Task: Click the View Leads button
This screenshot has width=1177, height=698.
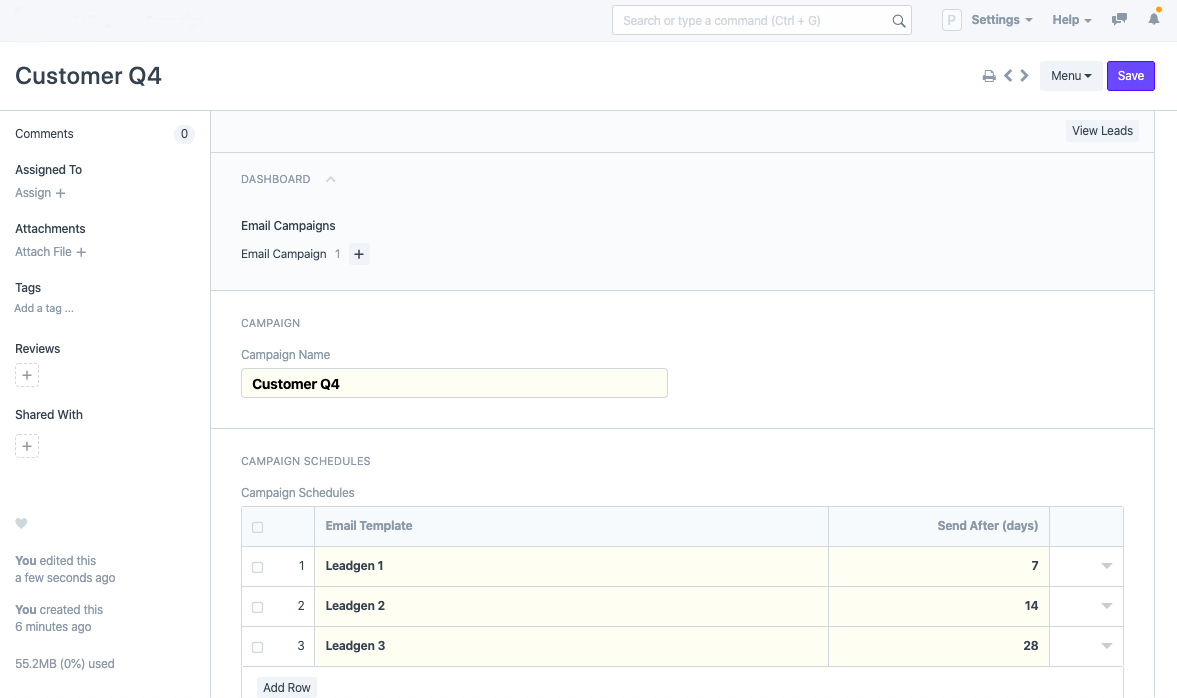Action: pos(1102,131)
